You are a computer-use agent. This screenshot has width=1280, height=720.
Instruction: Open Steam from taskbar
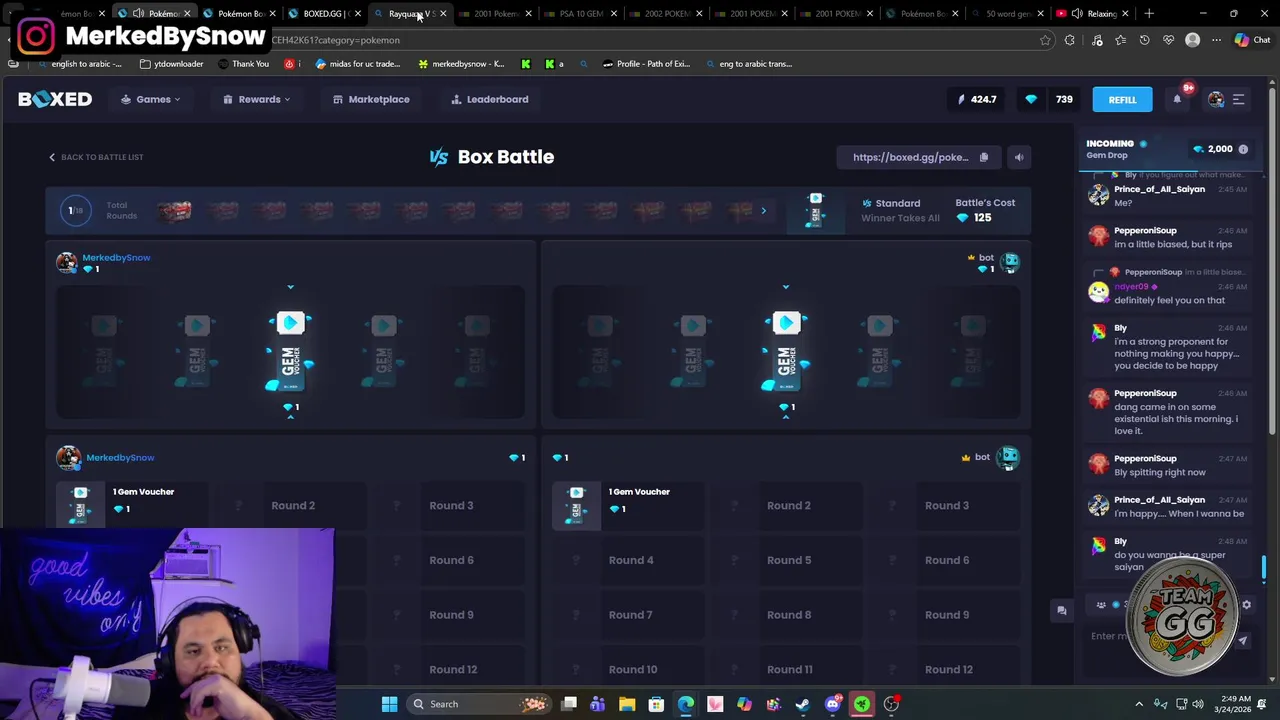pos(803,704)
